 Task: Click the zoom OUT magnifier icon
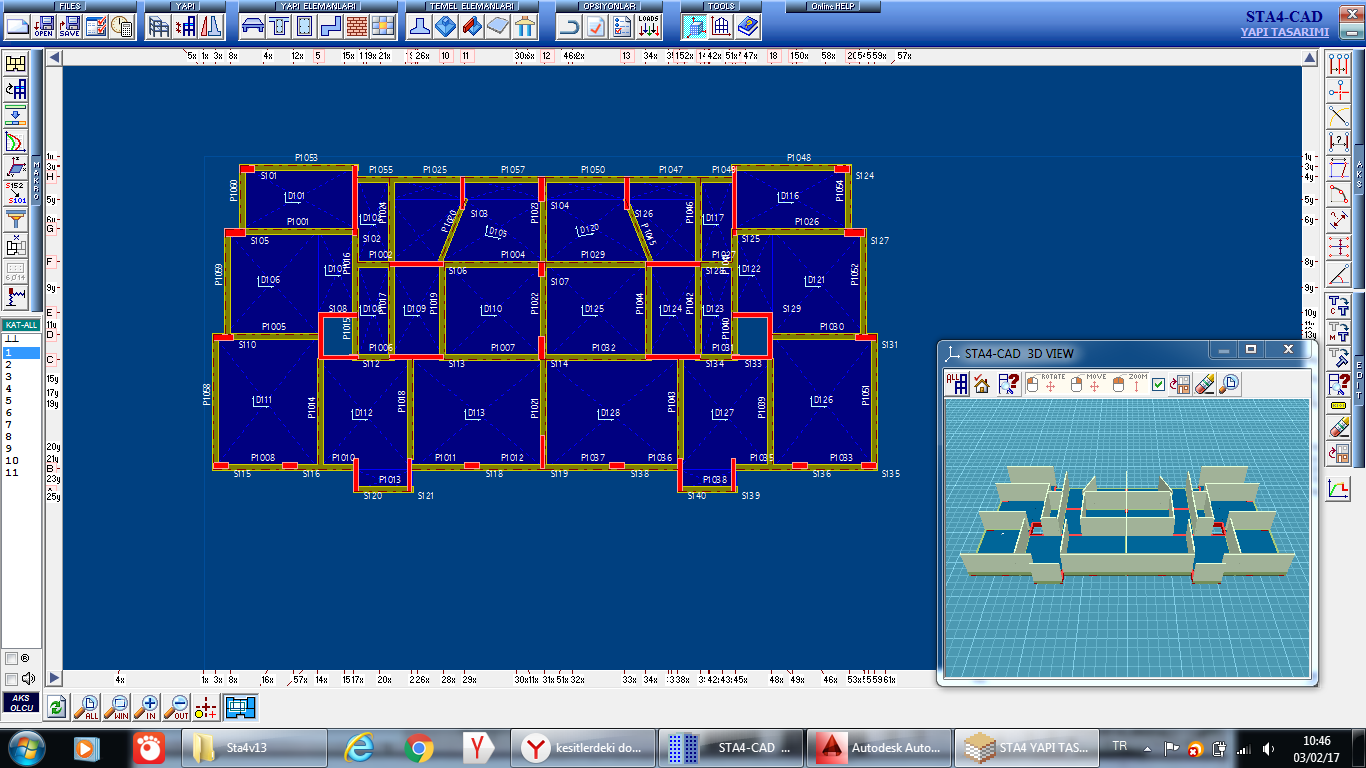pos(177,708)
